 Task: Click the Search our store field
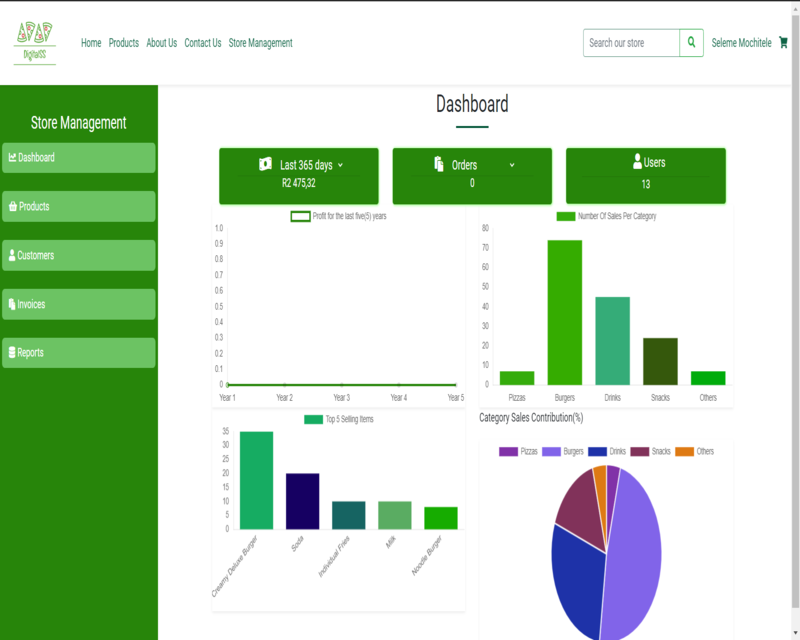(x=631, y=43)
